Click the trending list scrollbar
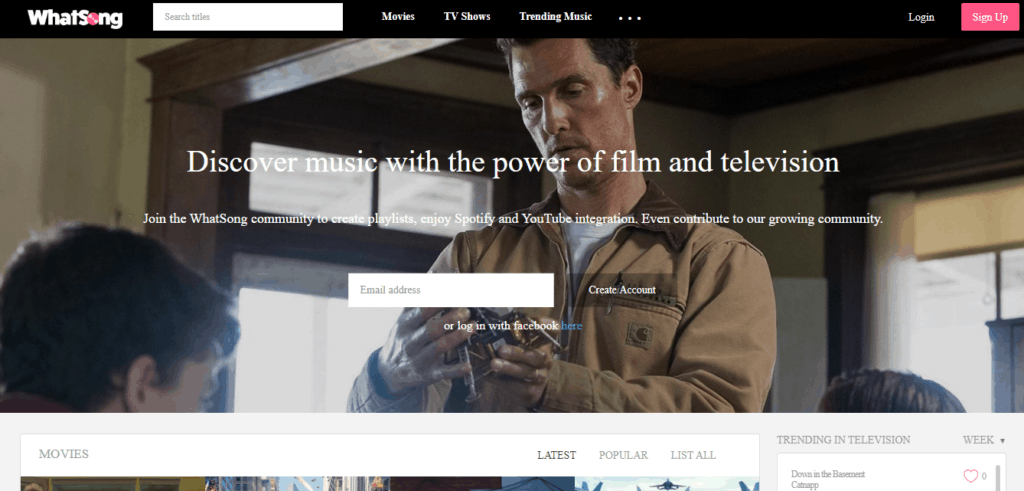This screenshot has width=1024, height=491. click(998, 477)
